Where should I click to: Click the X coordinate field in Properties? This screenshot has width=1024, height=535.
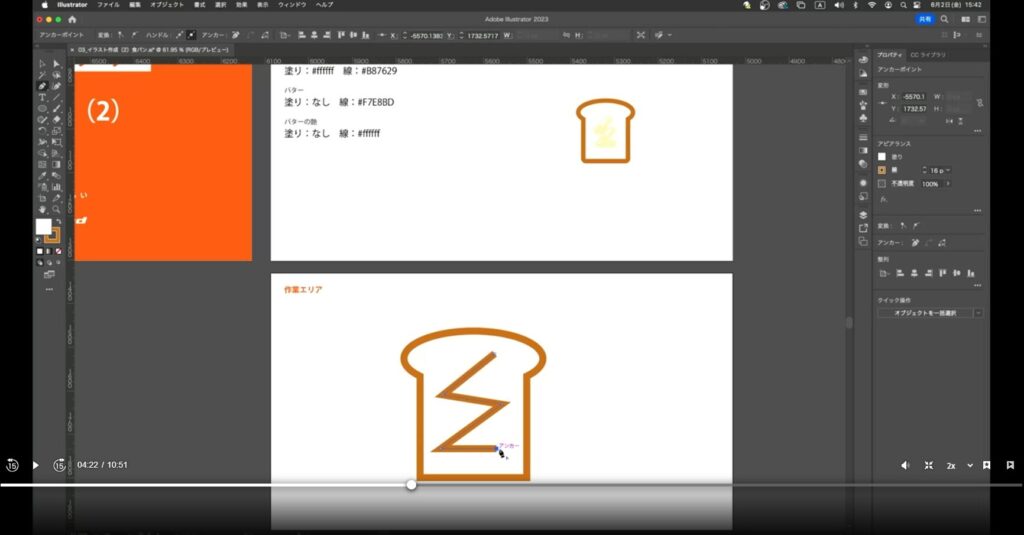pyautogui.click(x=915, y=97)
